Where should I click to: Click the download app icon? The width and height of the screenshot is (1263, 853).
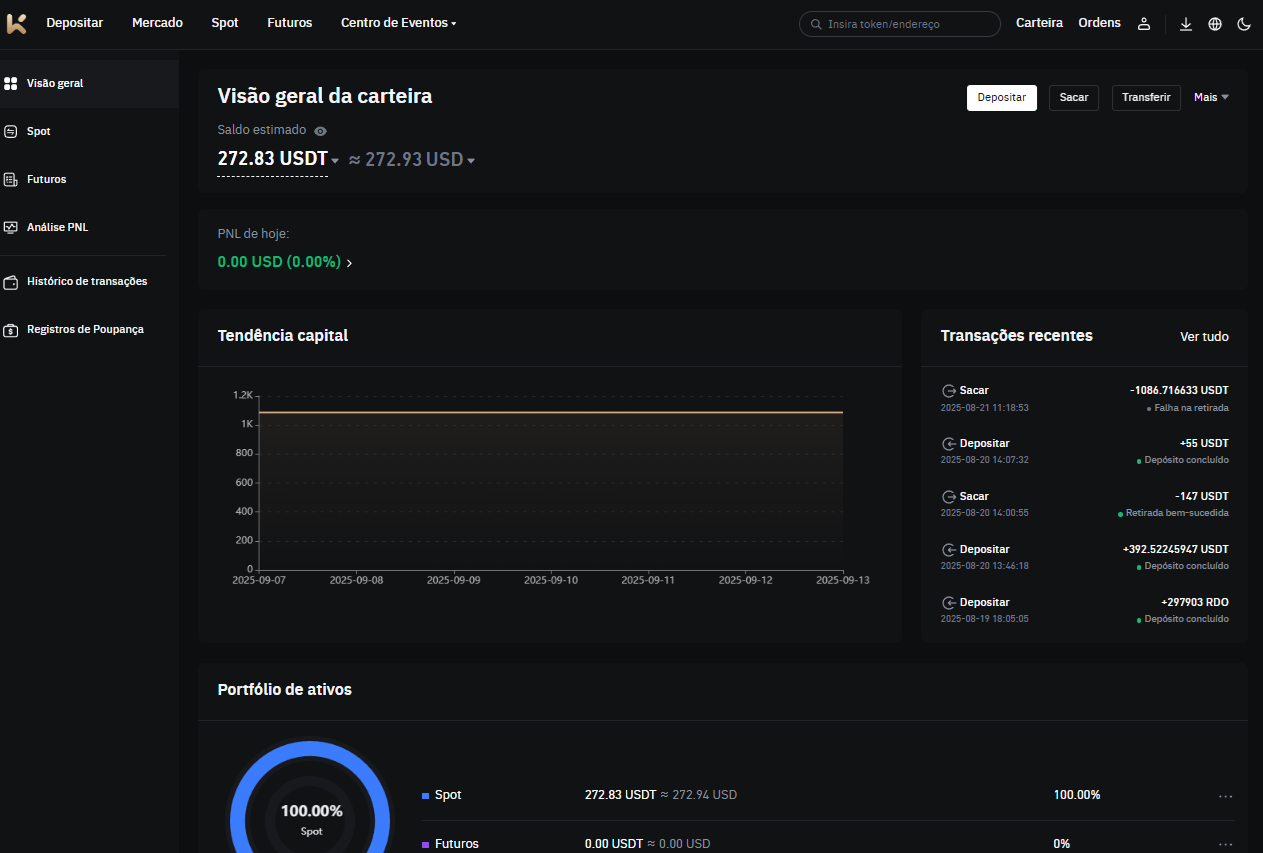click(x=1186, y=24)
